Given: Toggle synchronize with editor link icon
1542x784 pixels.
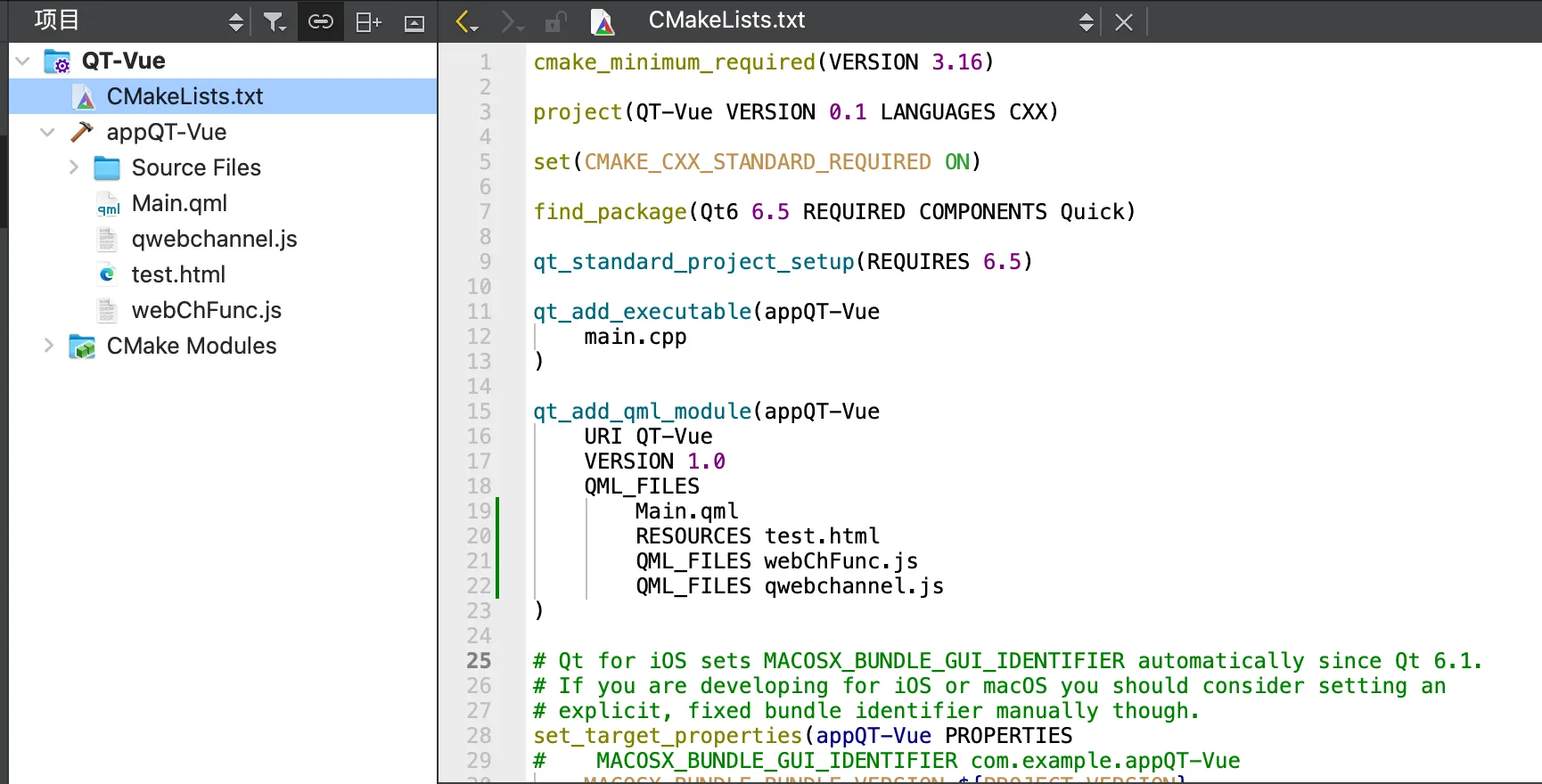Looking at the screenshot, I should pyautogui.click(x=321, y=21).
